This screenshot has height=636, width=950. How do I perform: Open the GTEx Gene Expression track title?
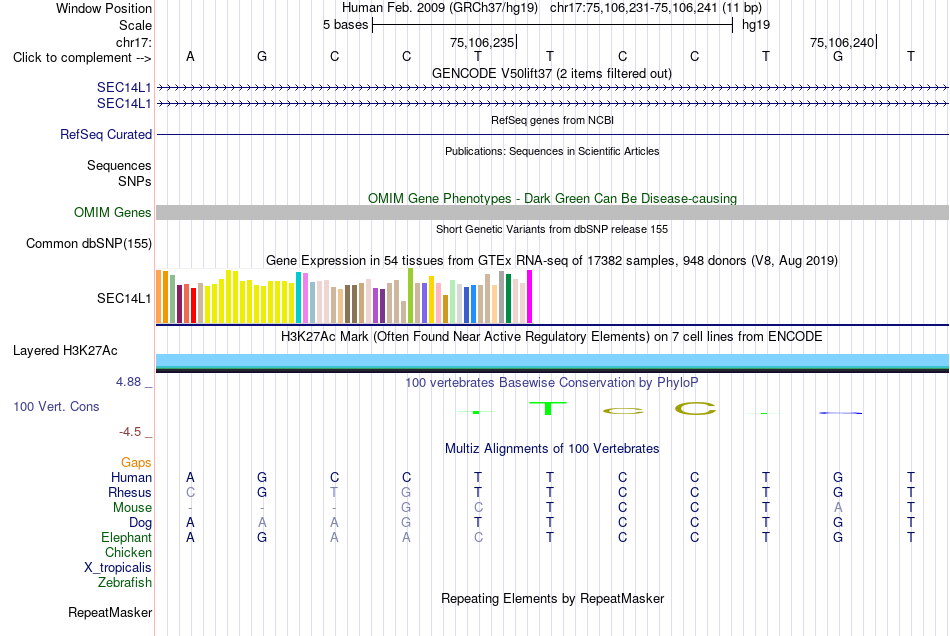click(552, 260)
